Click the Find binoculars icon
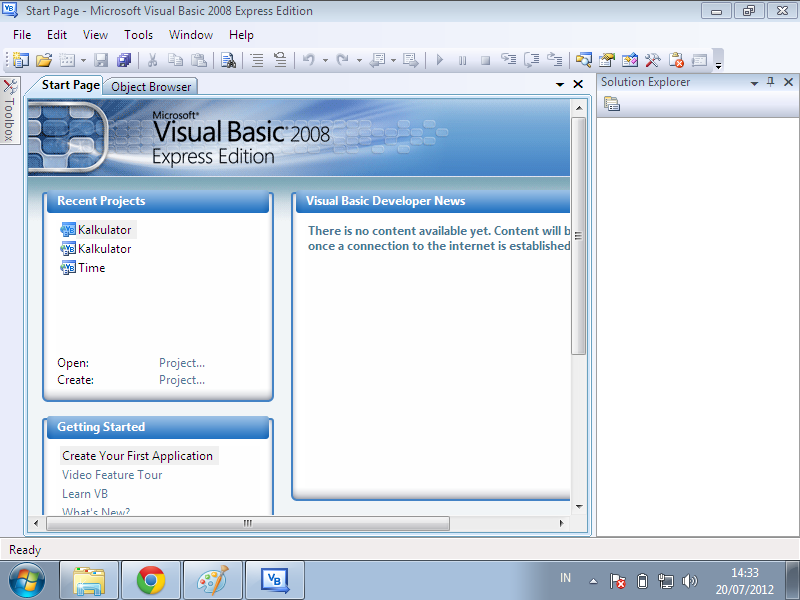This screenshot has width=800, height=600. click(x=228, y=60)
